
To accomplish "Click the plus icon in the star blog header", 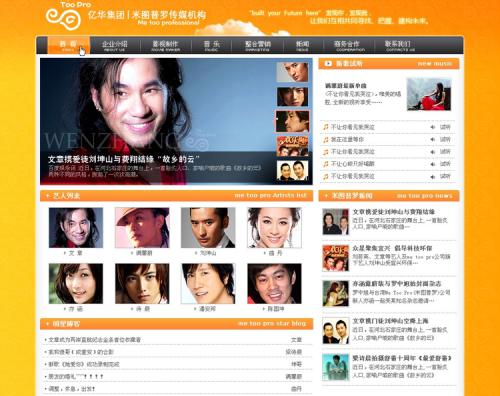I will click(48, 324).
